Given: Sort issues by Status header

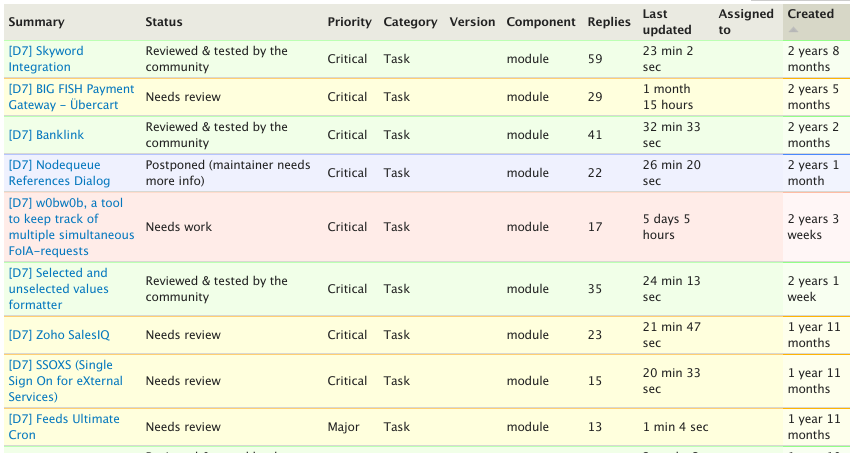Looking at the screenshot, I should pyautogui.click(x=163, y=22).
